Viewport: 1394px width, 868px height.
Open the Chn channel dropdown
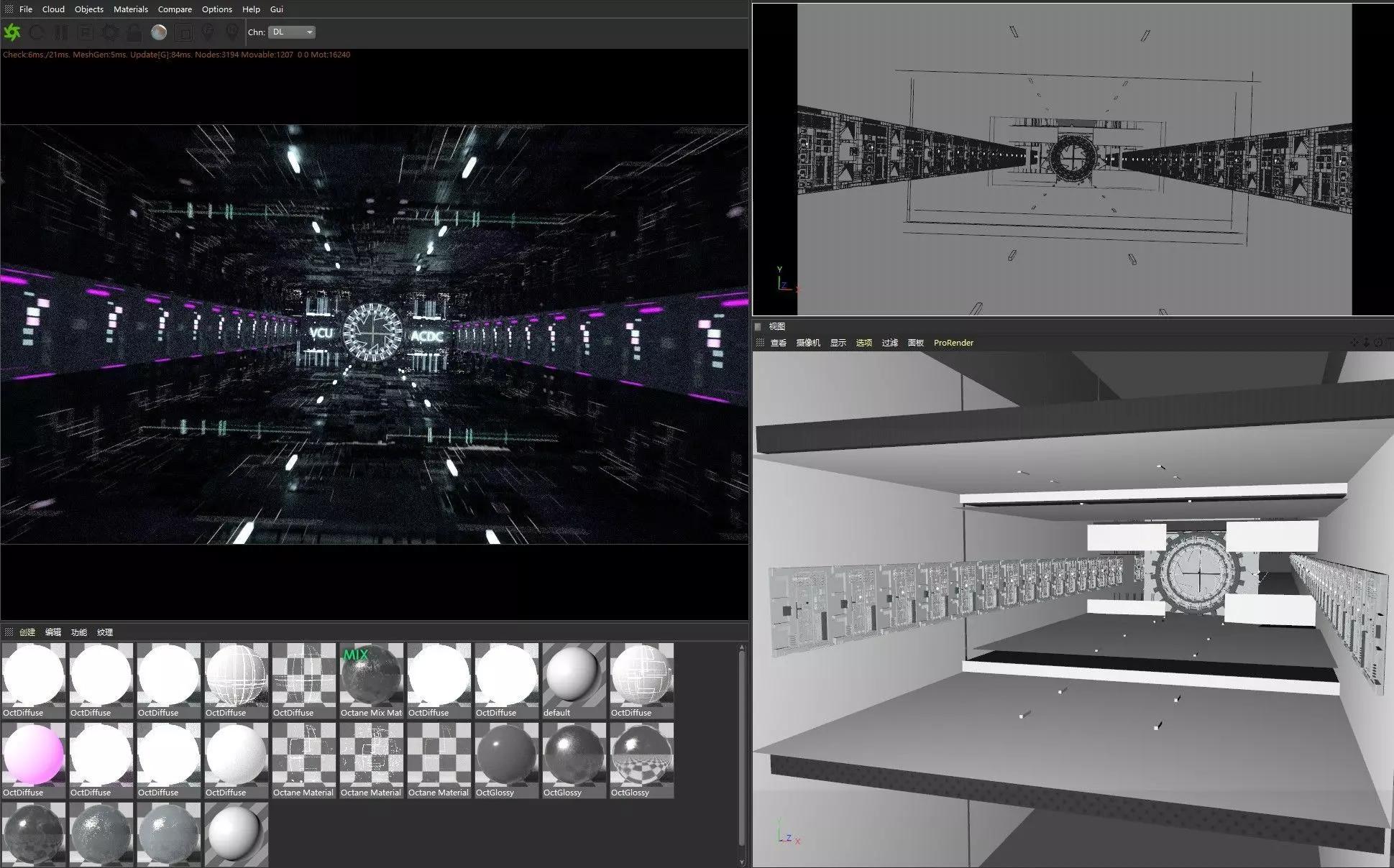tap(292, 32)
